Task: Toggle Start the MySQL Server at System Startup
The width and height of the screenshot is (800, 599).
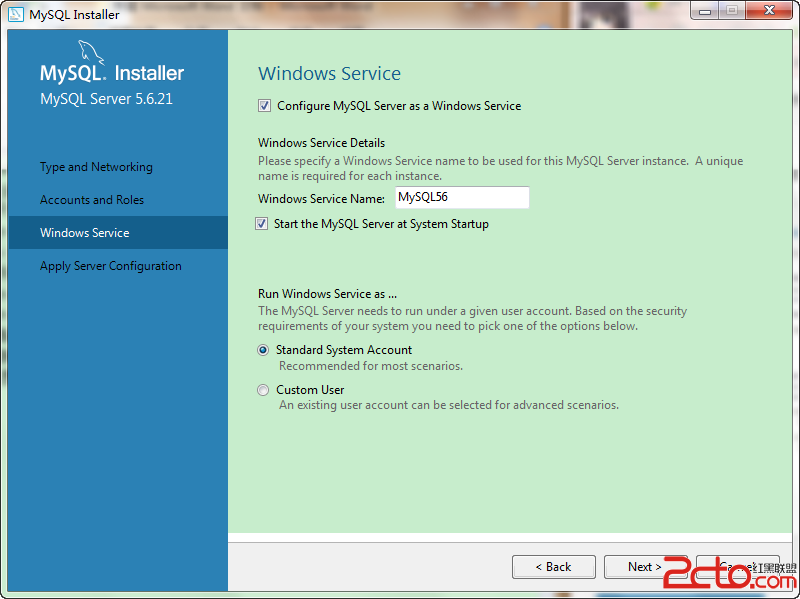Action: [261, 224]
